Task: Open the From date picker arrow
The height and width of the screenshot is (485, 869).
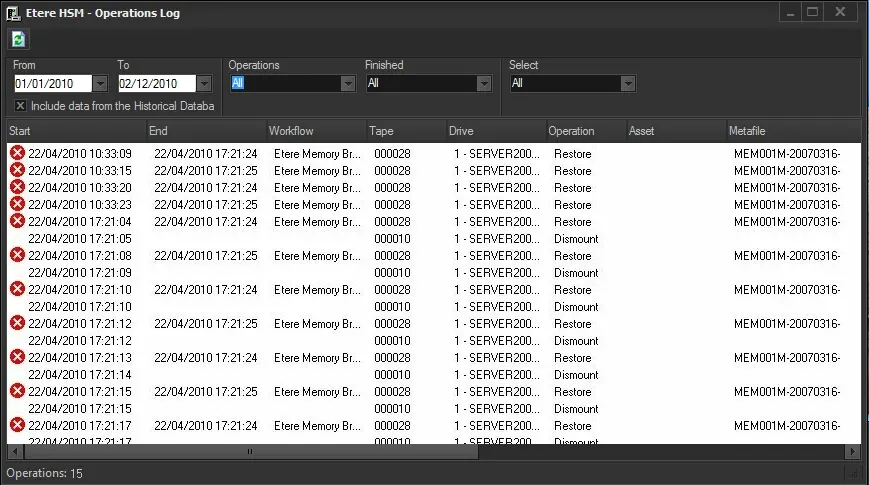Action: point(100,84)
